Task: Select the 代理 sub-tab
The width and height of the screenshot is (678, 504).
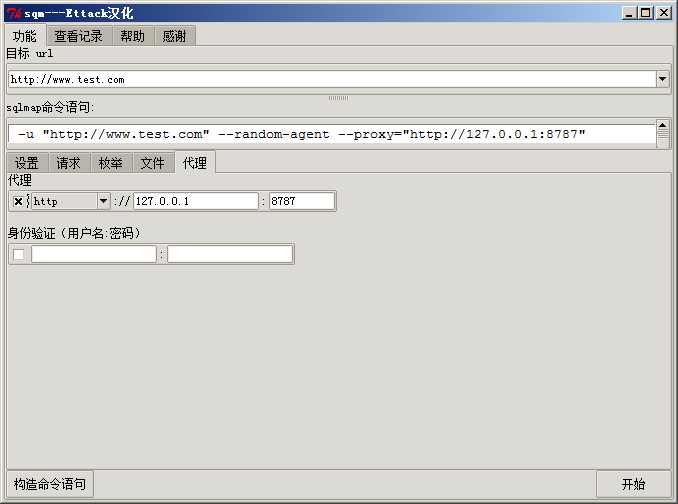Action: pyautogui.click(x=195, y=163)
